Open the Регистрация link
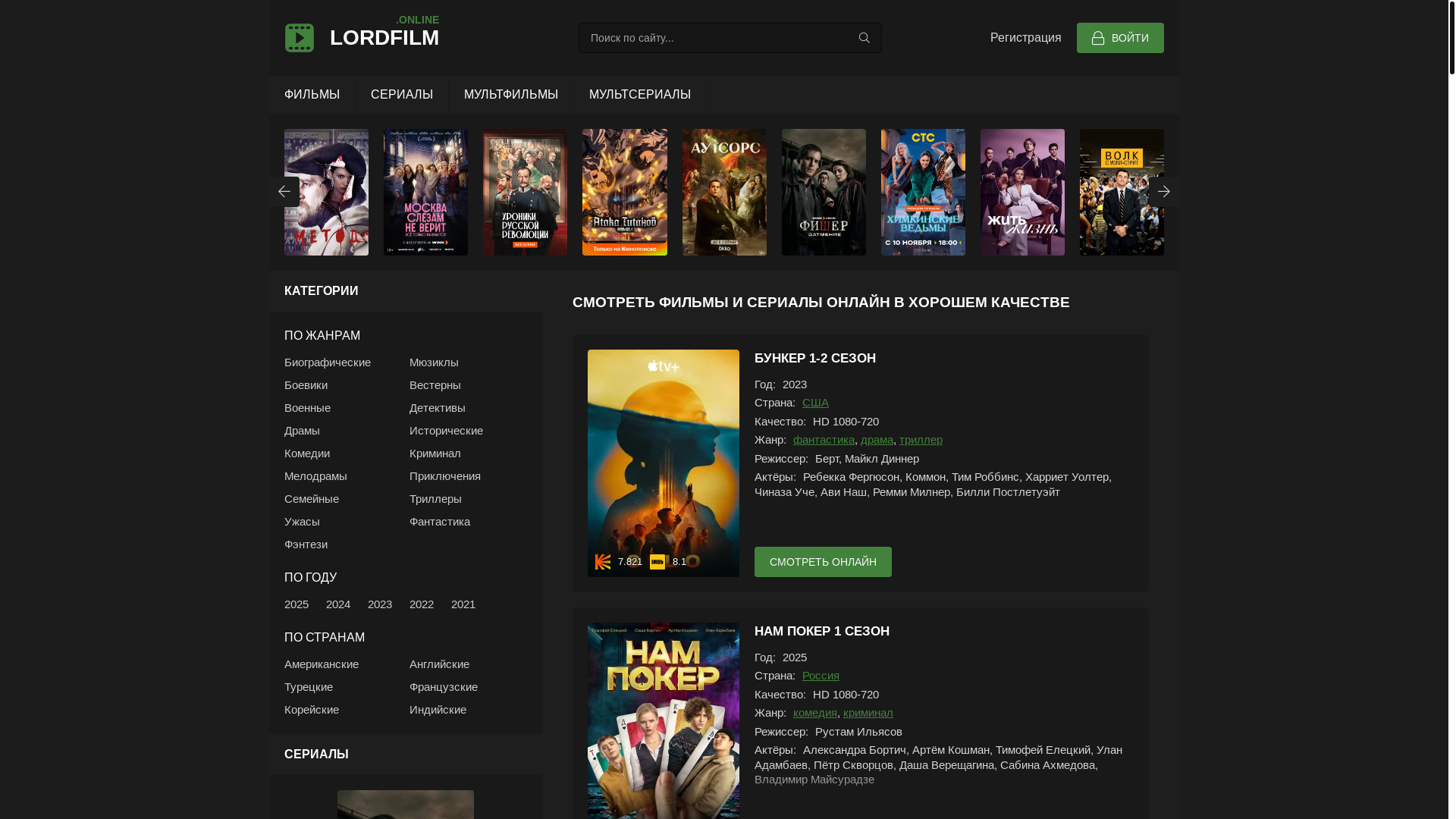This screenshot has height=819, width=1456. [1025, 38]
